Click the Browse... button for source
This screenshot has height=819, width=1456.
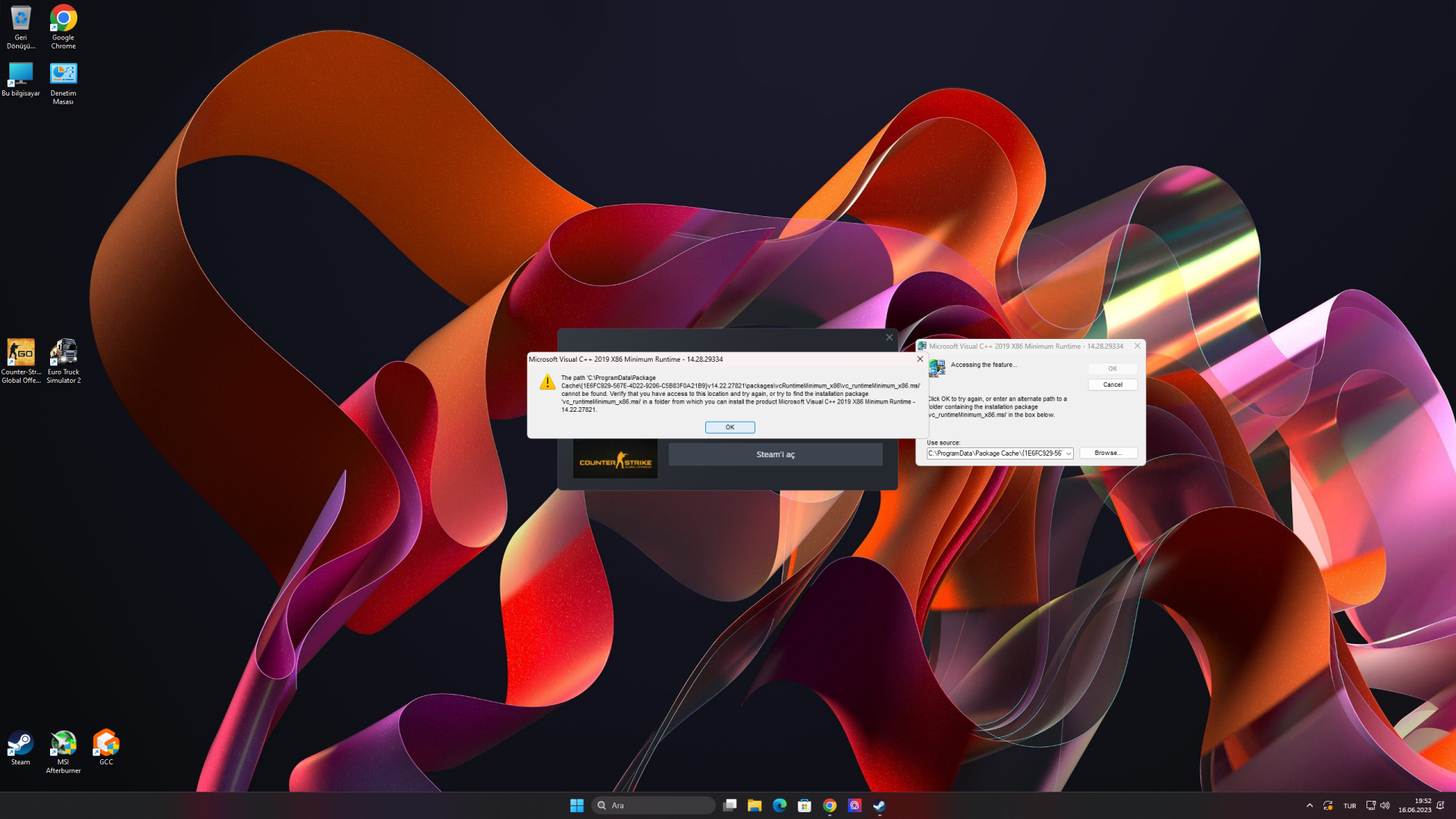point(1108,453)
